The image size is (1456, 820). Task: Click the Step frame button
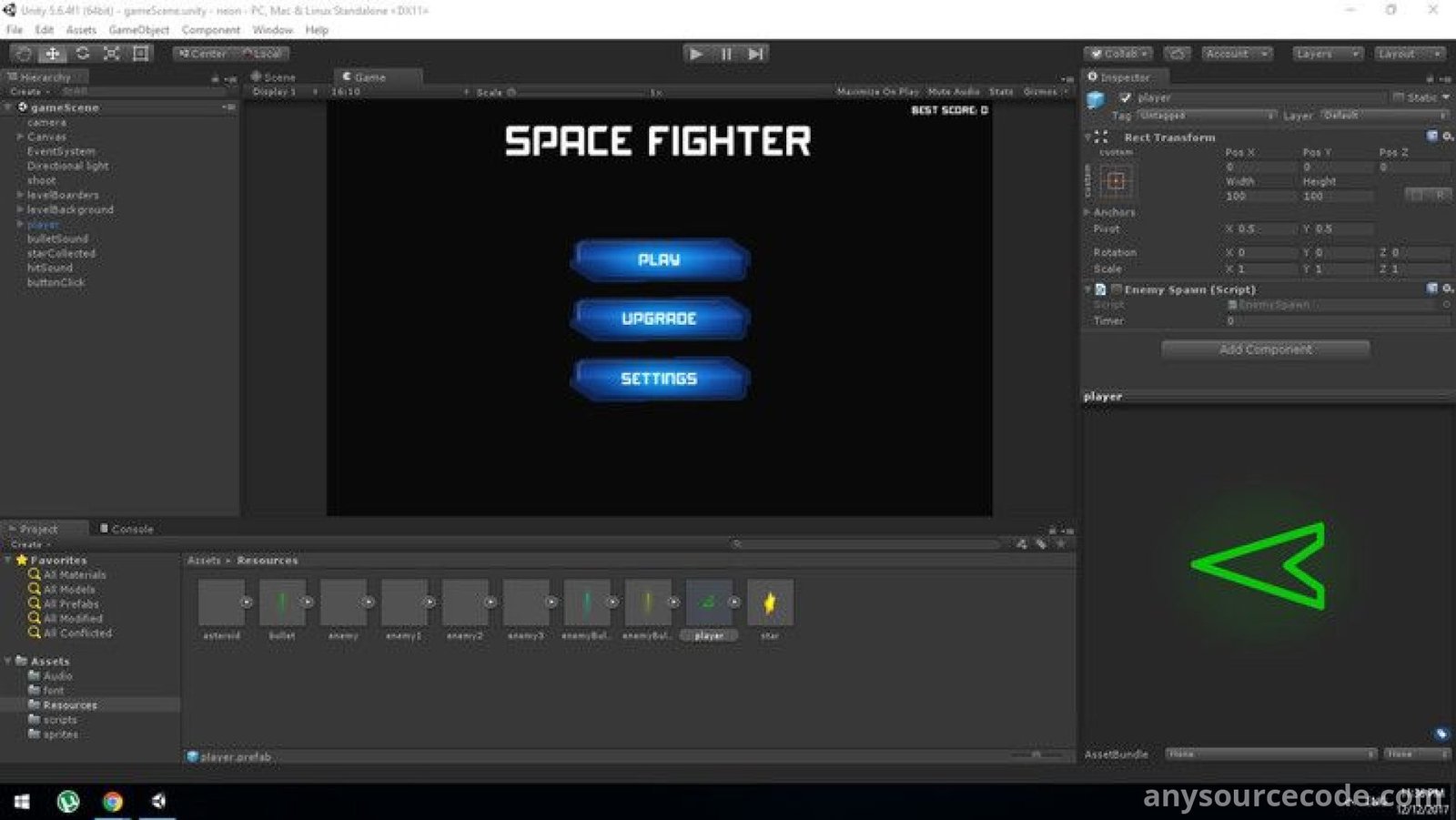[x=755, y=54]
